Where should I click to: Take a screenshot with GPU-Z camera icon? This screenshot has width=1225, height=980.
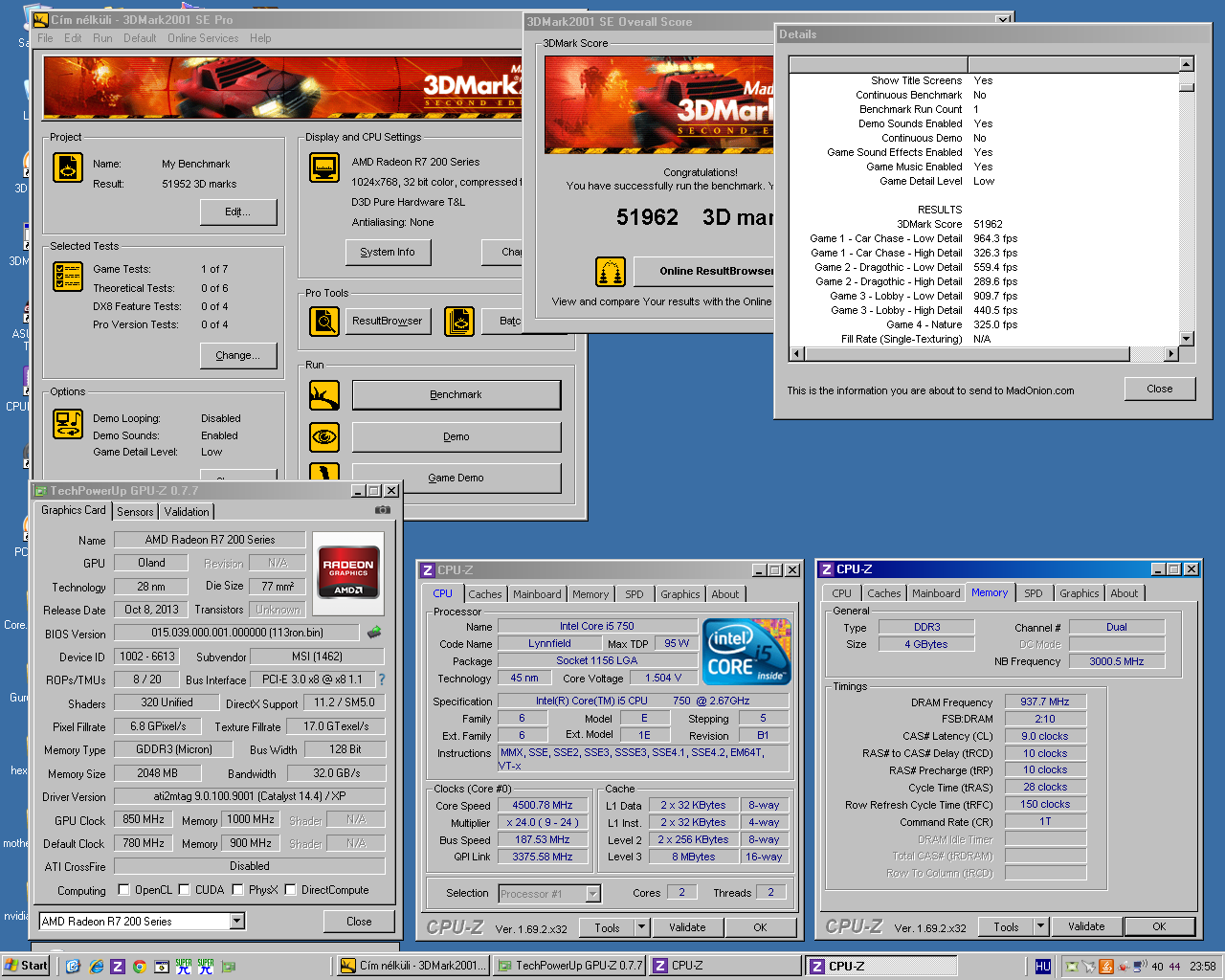pos(382,510)
